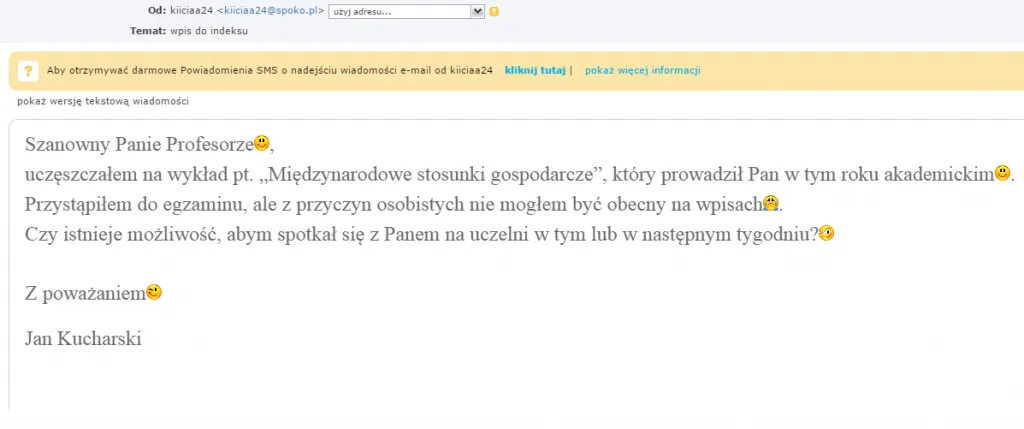Click 'pokaż wersję tekstową wiadomości'
This screenshot has height=429, width=1024.
103,101
